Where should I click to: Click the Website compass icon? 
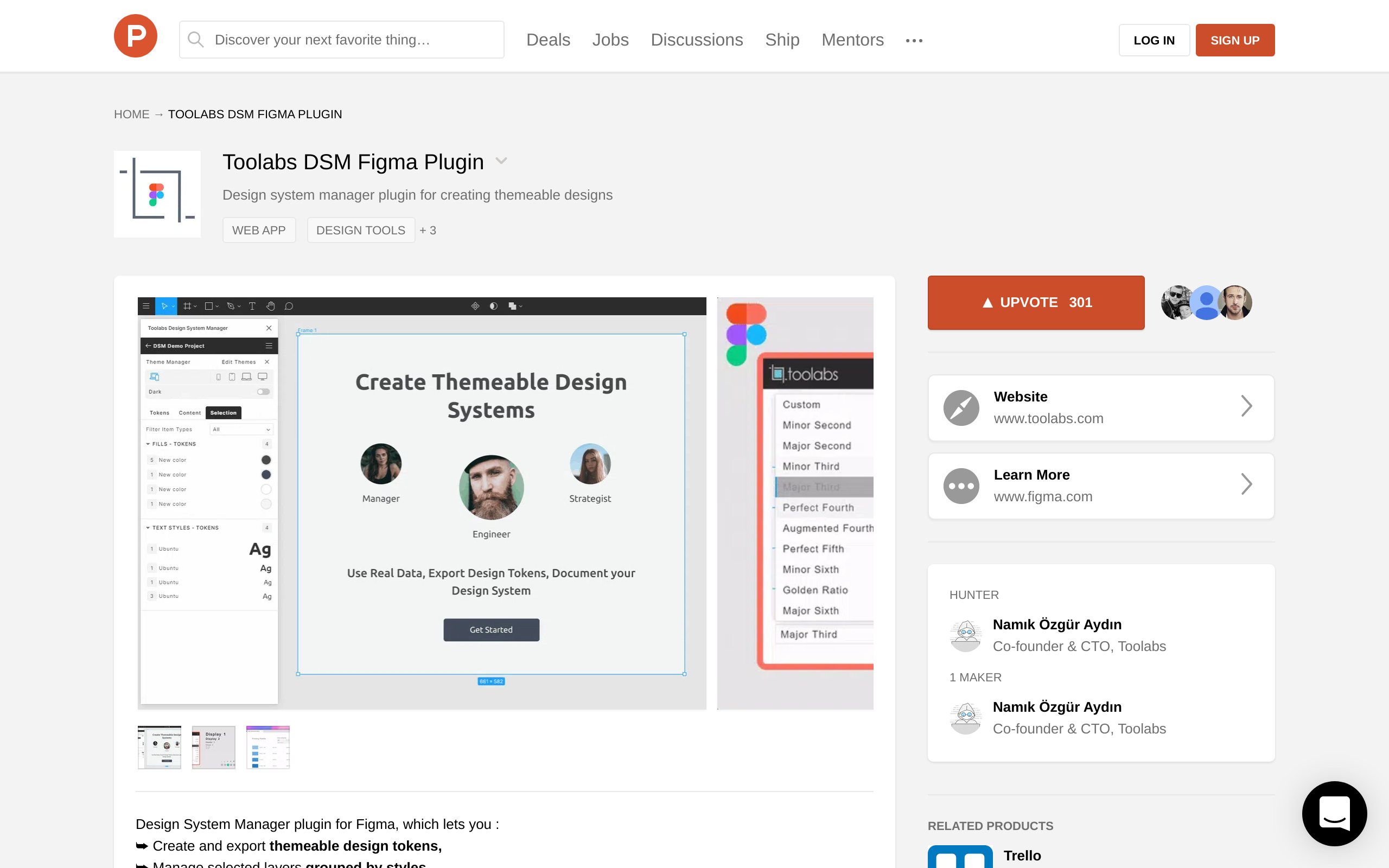click(x=961, y=407)
